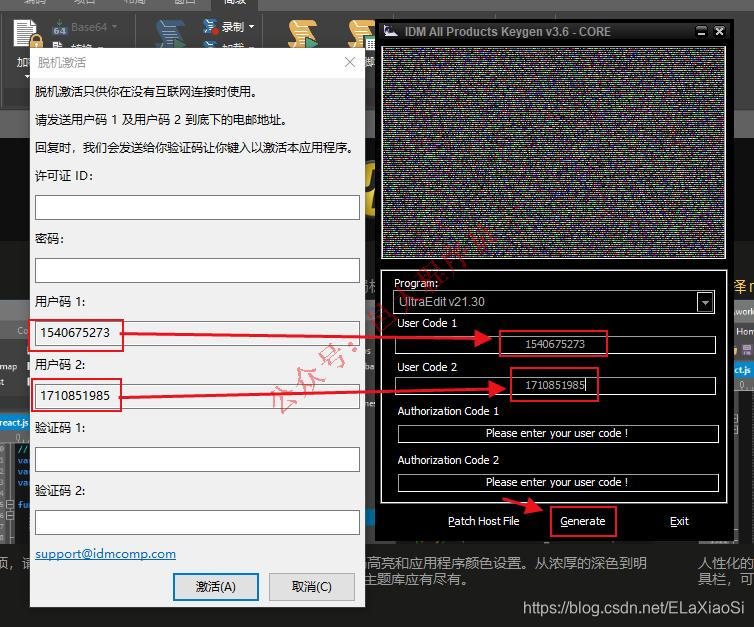Click the Generate button in the keygen
Viewport: 754px width, 627px height.
[x=583, y=521]
